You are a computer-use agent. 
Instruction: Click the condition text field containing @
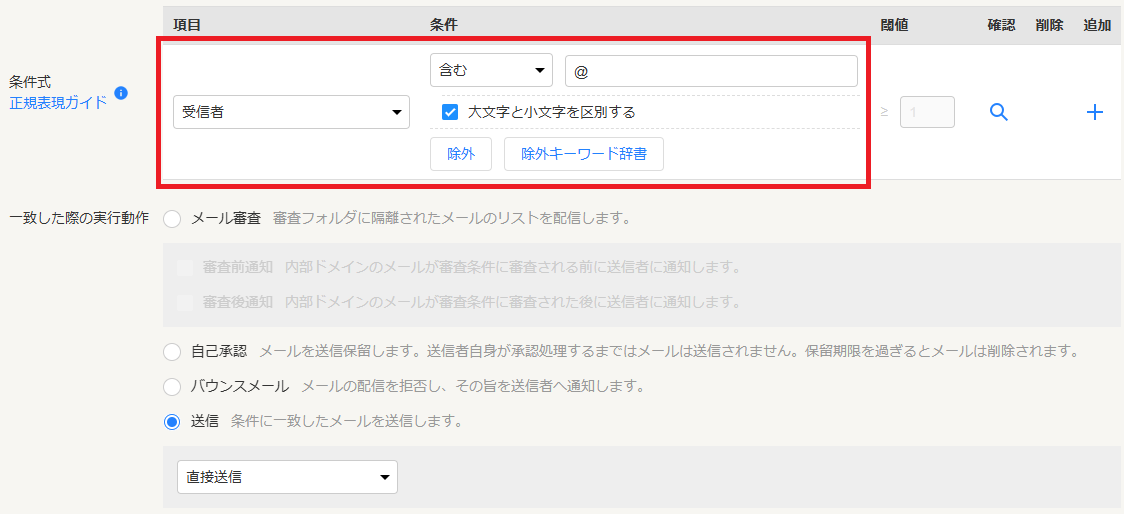coord(711,71)
